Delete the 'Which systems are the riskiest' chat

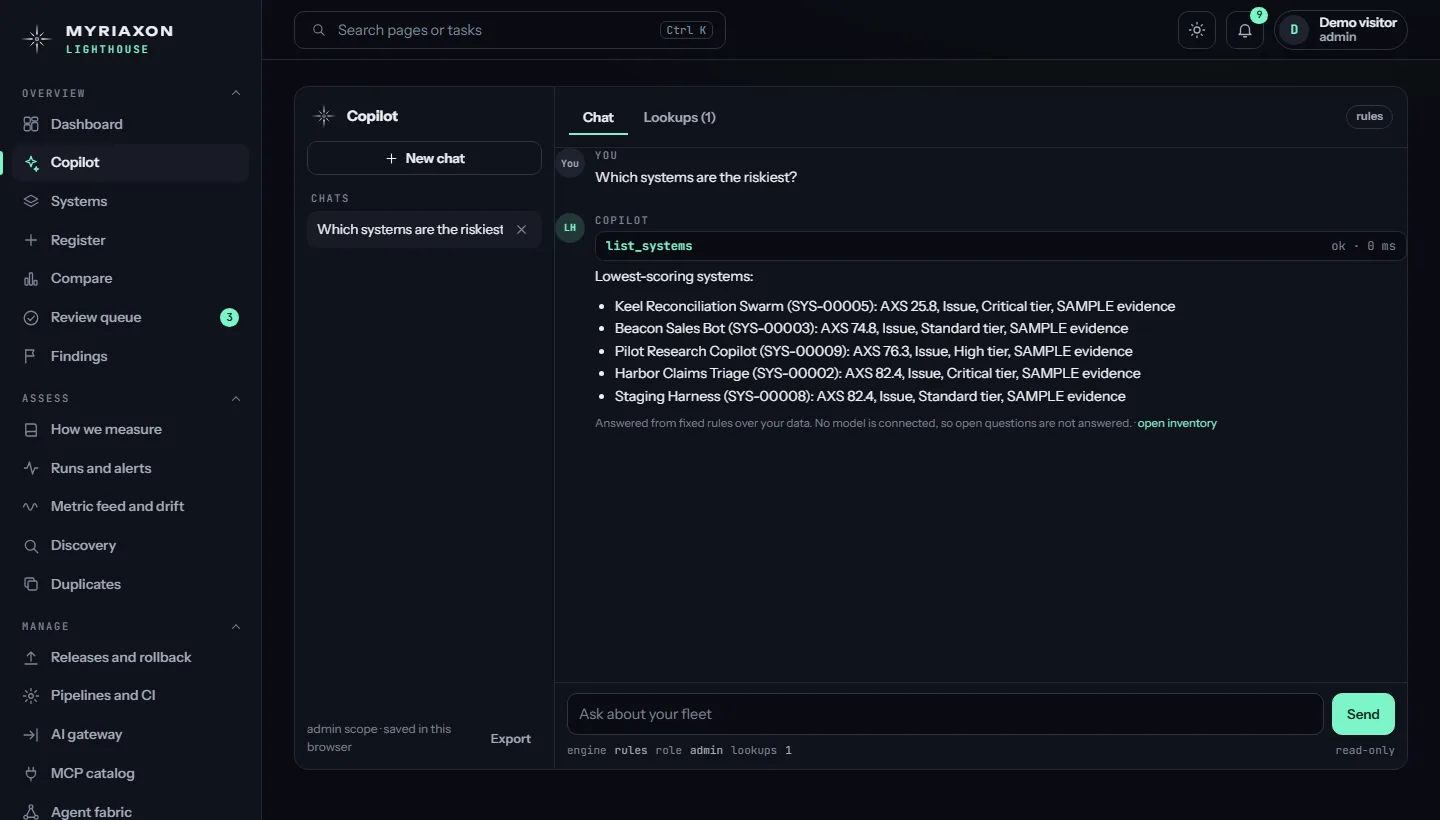click(x=521, y=229)
